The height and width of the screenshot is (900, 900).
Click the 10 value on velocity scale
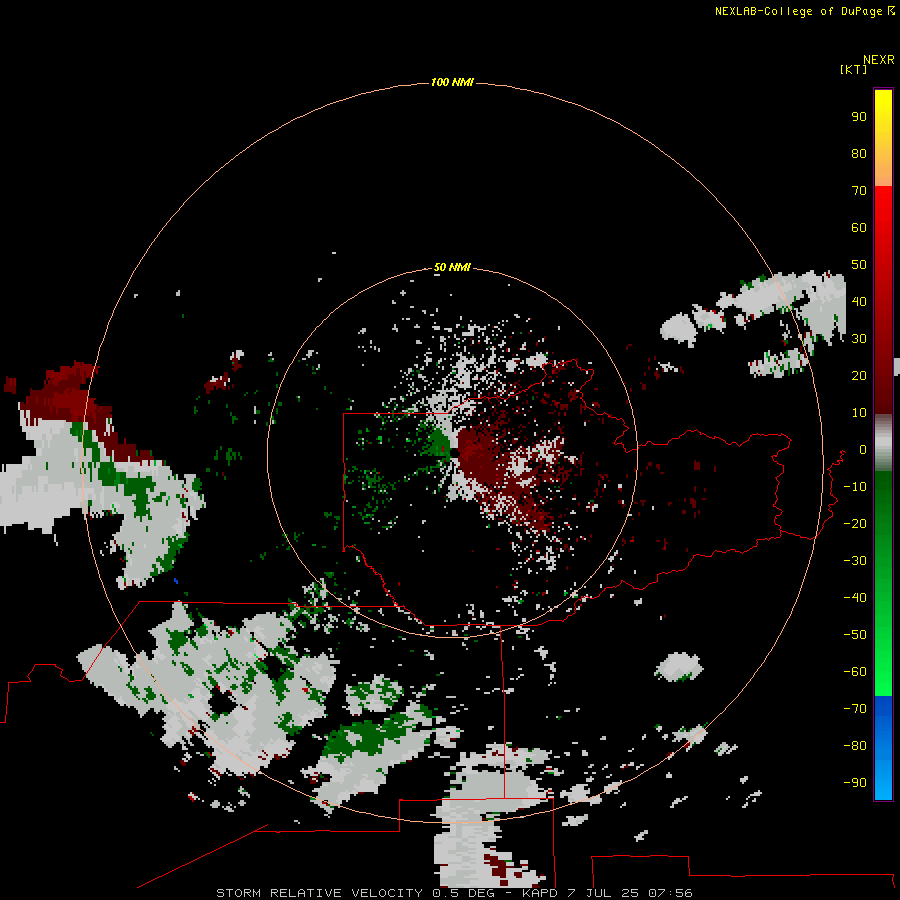pyautogui.click(x=859, y=413)
